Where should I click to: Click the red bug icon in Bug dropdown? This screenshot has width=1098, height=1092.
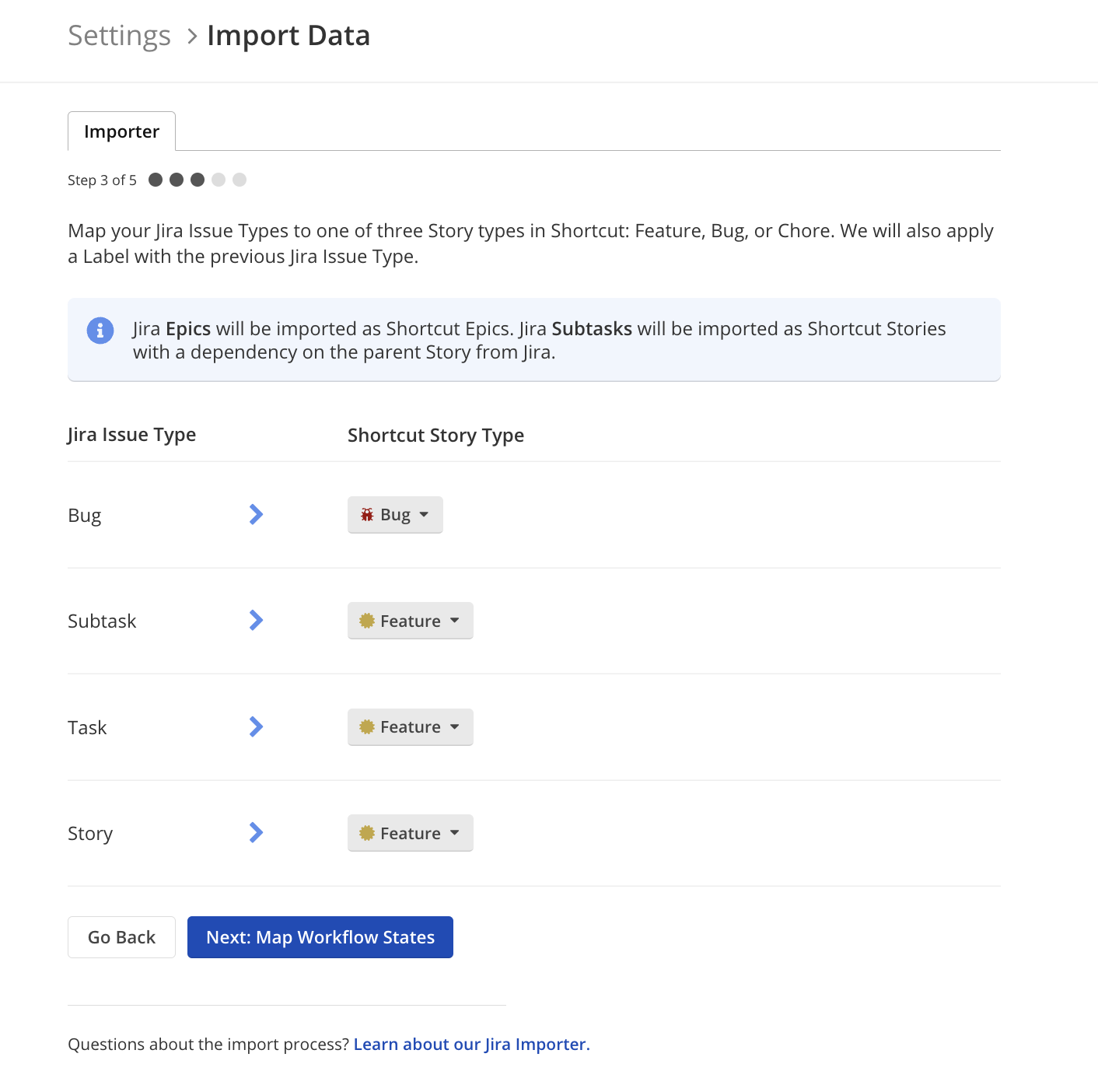coord(367,515)
